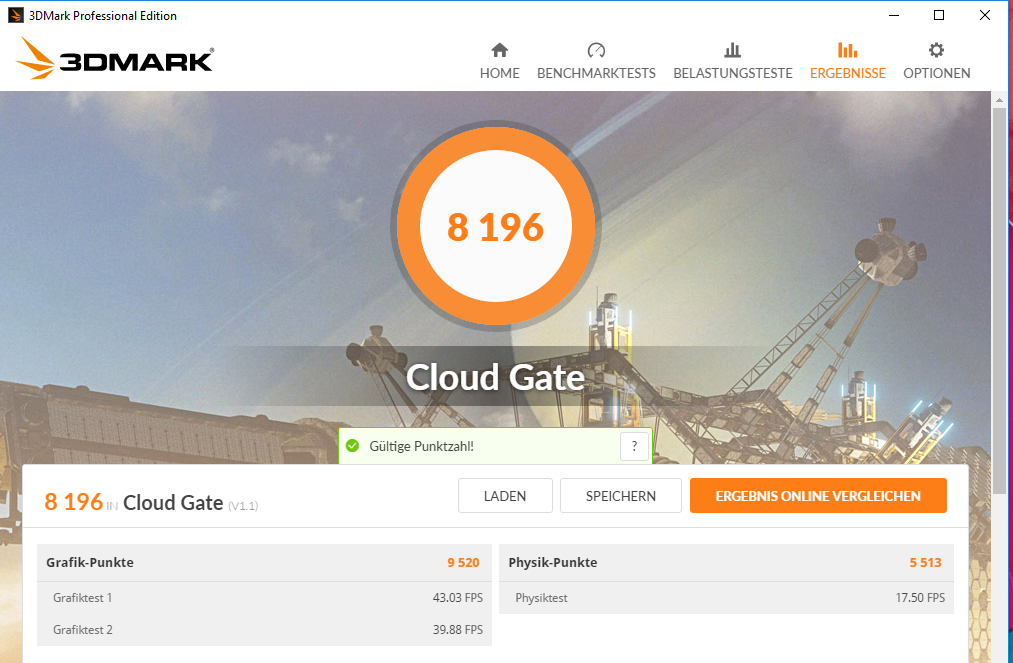Click the question mark help button
Screen dimensions: 1013x663
tap(634, 446)
